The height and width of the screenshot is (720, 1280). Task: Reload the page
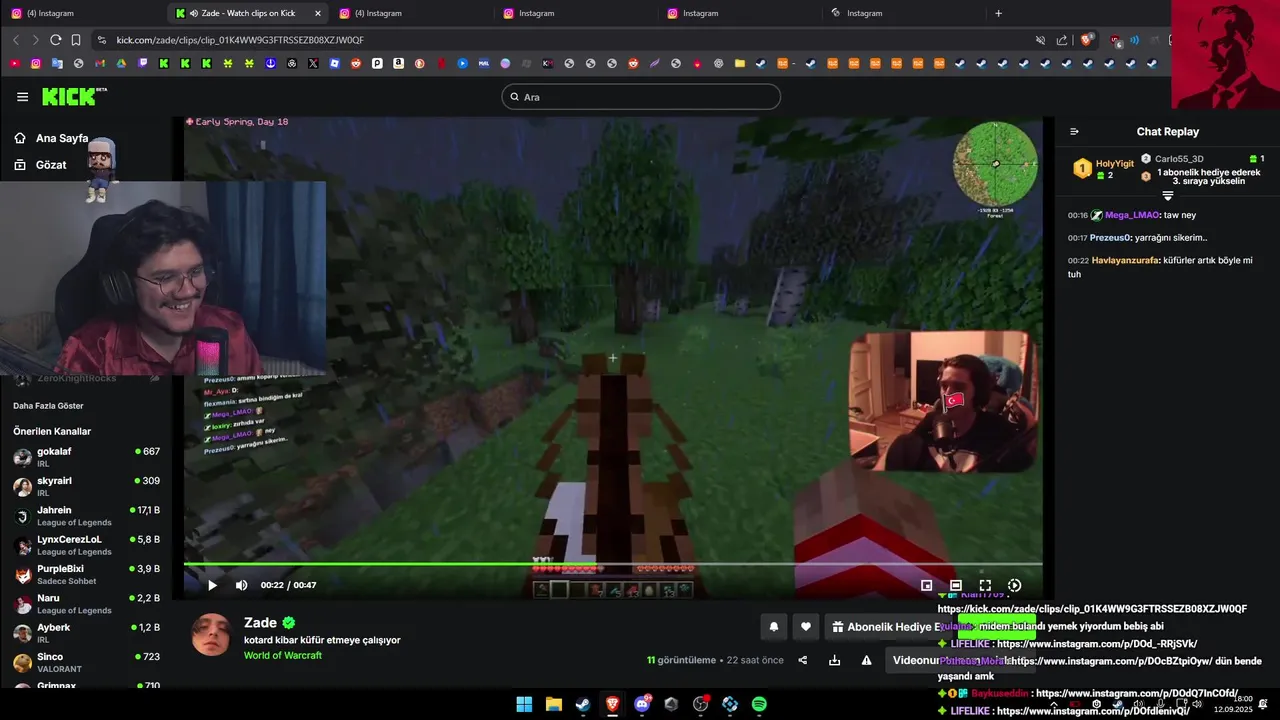click(x=55, y=40)
